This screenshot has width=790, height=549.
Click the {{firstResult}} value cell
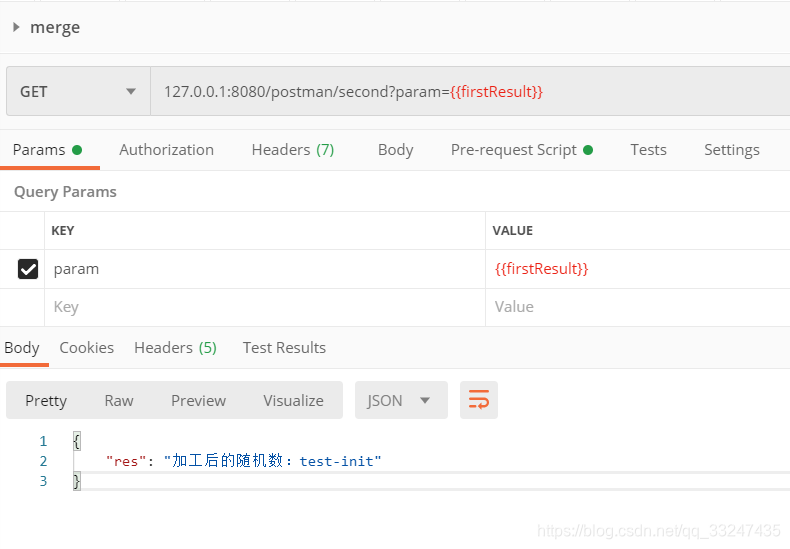pos(637,269)
